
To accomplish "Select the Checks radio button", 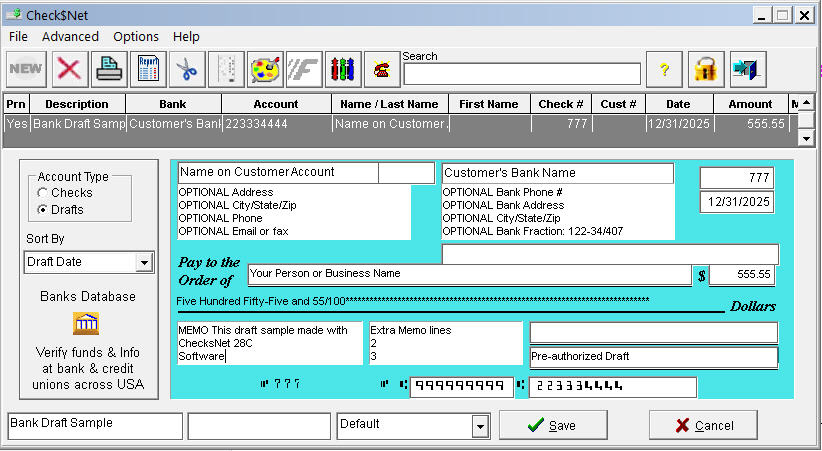I will click(x=42, y=193).
